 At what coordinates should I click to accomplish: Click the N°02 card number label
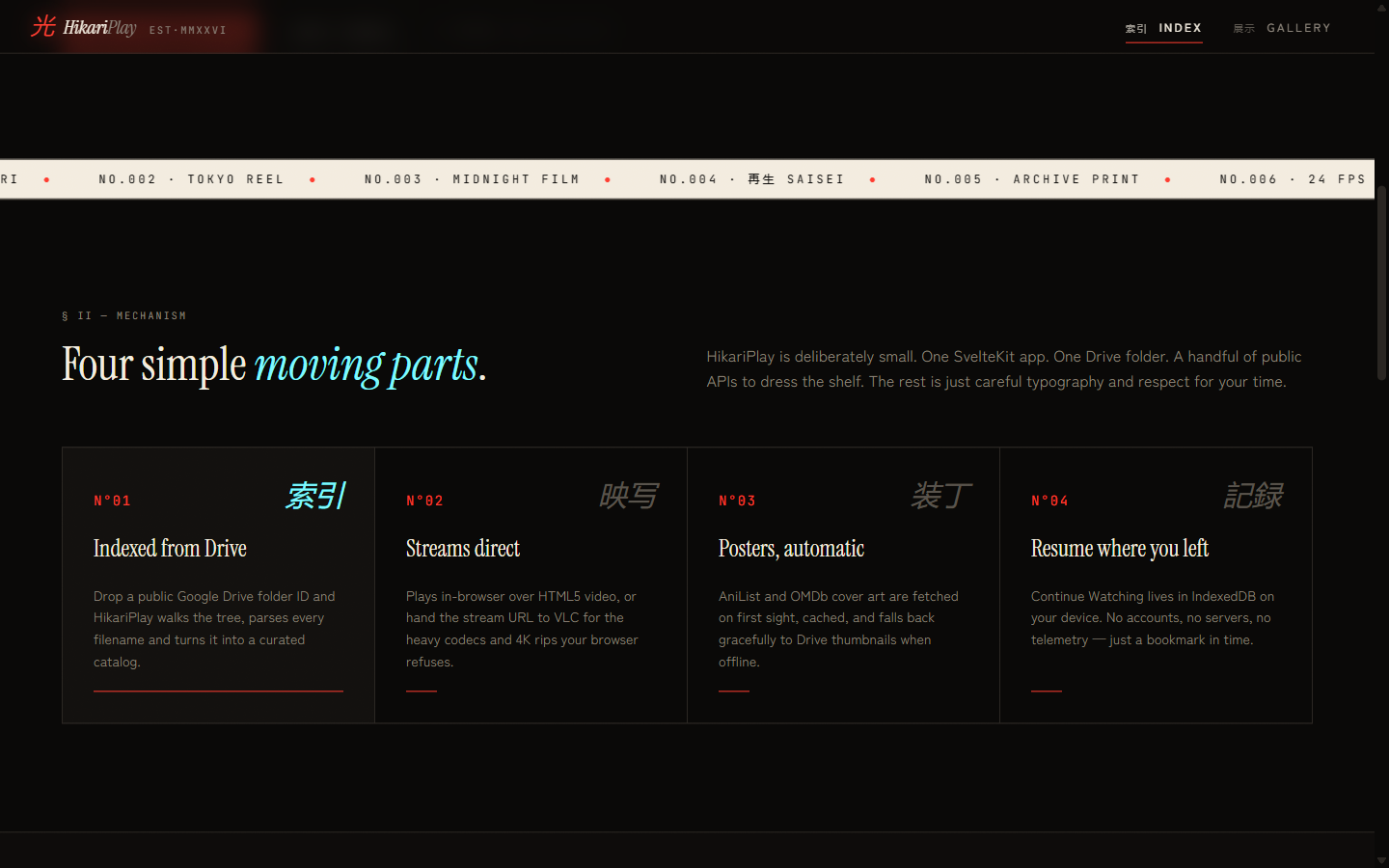(424, 501)
